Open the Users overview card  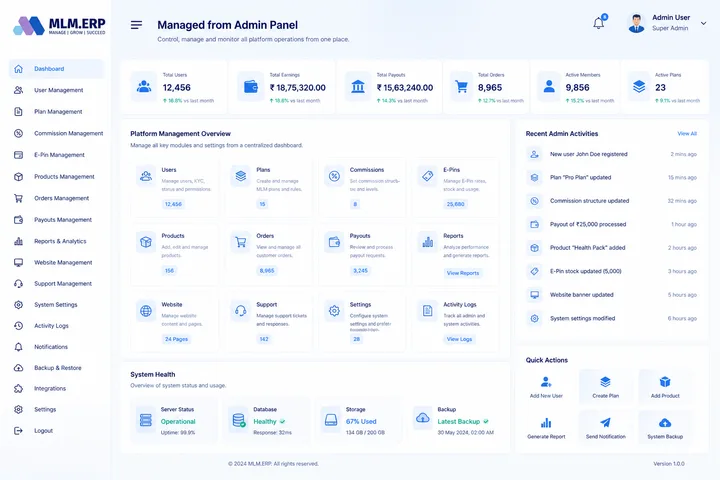click(174, 187)
